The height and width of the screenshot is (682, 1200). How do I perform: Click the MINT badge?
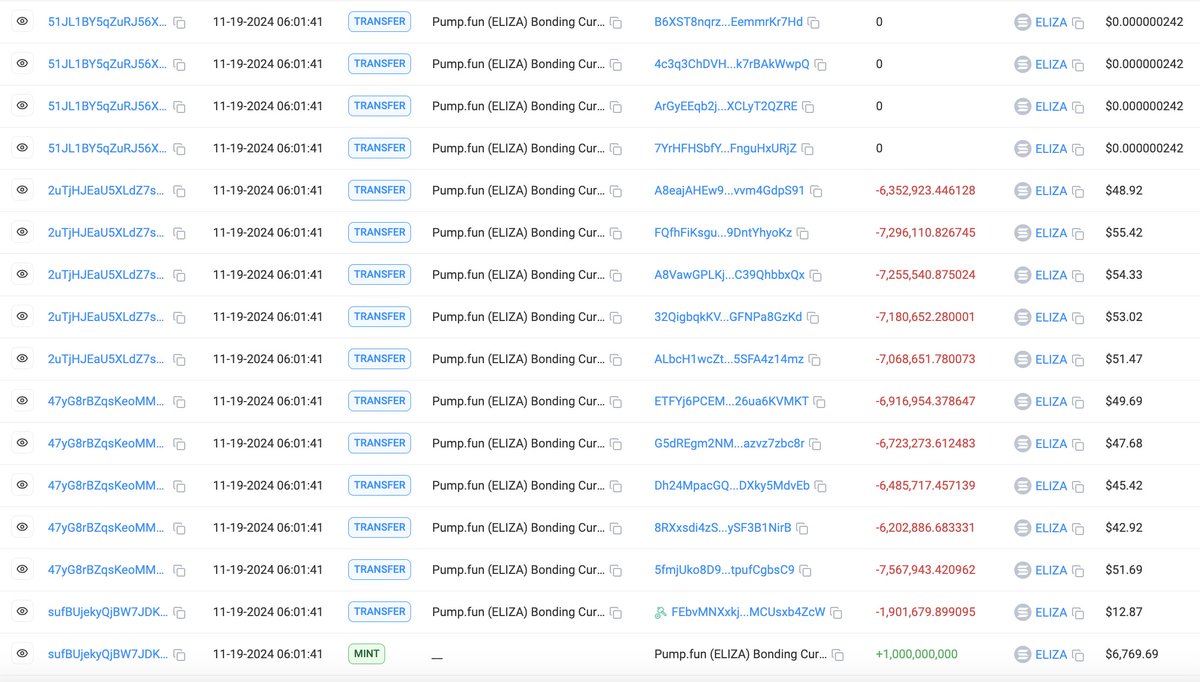pyautogui.click(x=366, y=654)
